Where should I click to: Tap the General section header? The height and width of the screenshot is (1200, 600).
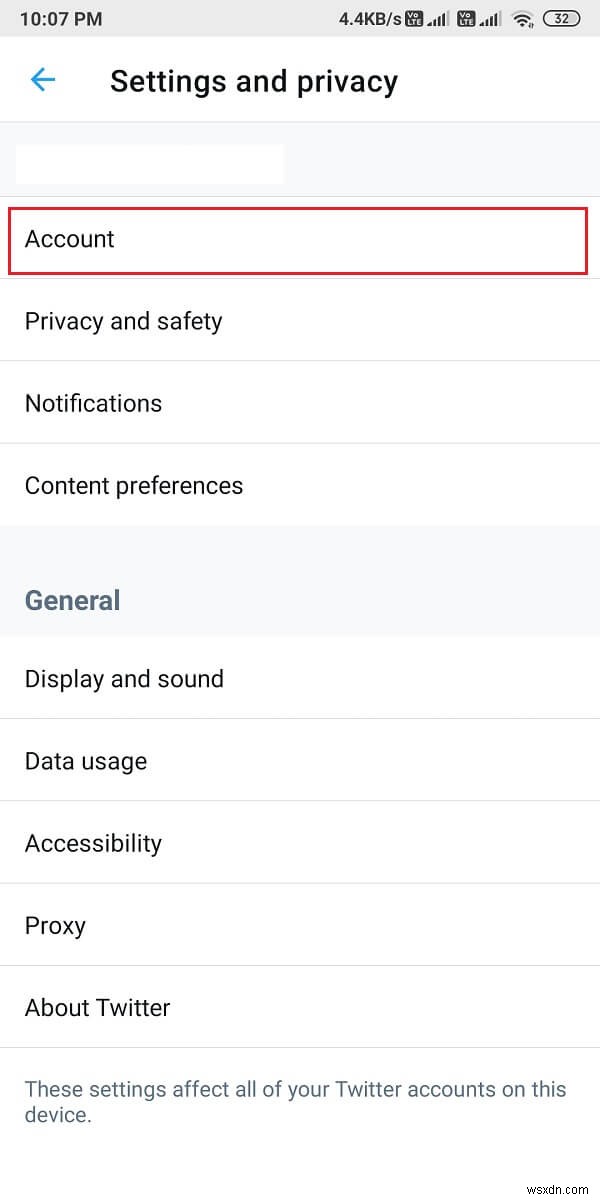click(x=72, y=600)
